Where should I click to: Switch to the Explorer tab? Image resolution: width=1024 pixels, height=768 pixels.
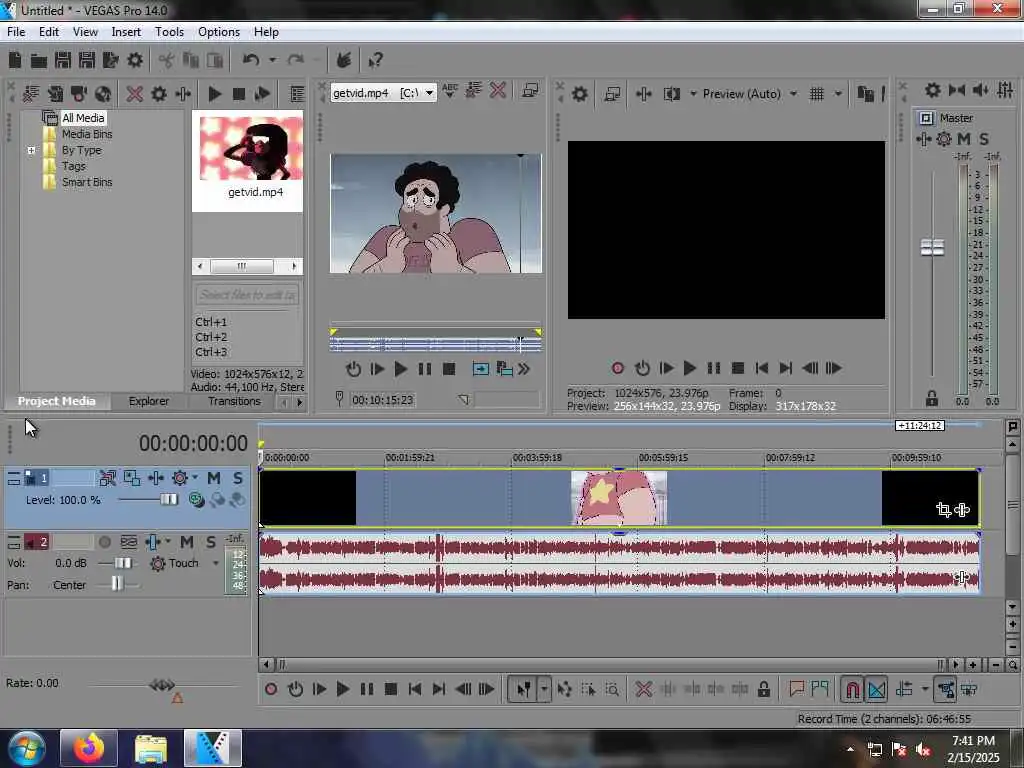coord(148,401)
